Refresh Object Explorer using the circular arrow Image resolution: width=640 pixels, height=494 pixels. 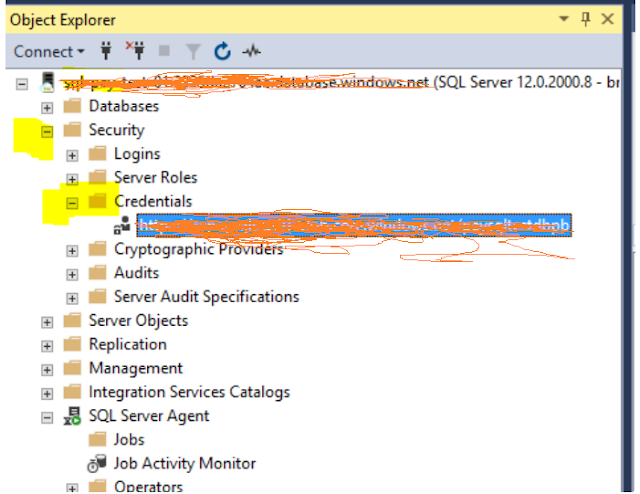(222, 51)
